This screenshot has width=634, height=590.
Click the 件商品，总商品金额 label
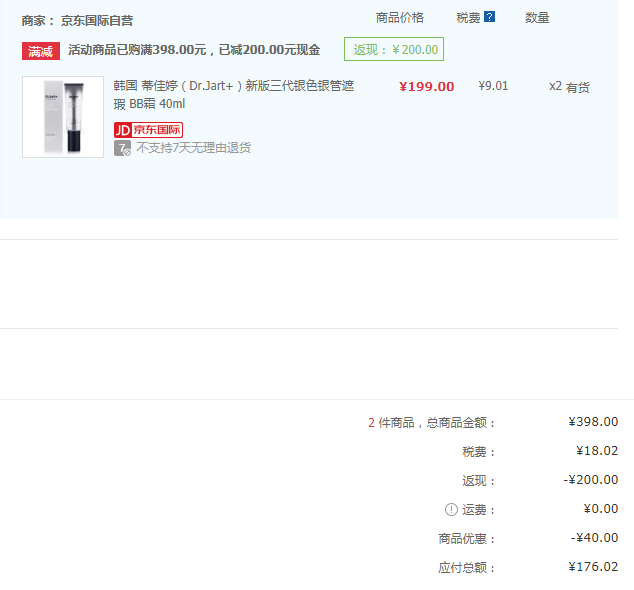click(437, 423)
